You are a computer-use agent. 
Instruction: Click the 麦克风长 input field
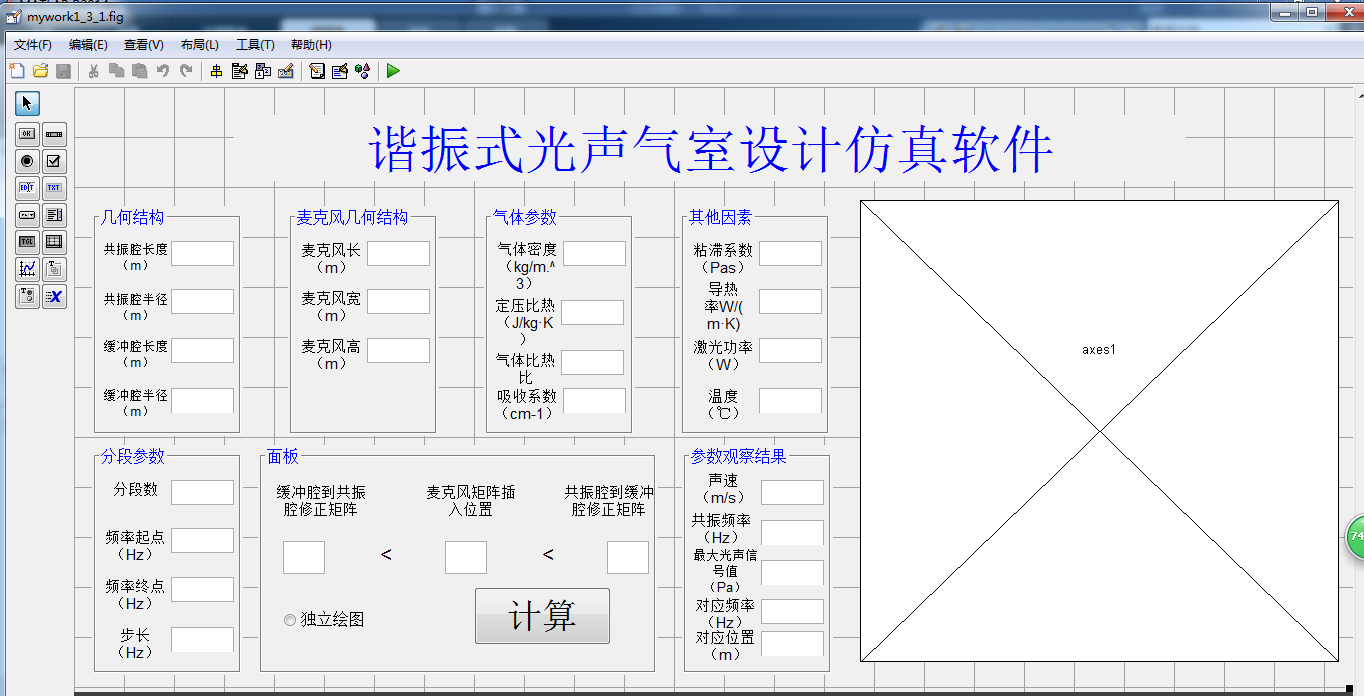[398, 253]
